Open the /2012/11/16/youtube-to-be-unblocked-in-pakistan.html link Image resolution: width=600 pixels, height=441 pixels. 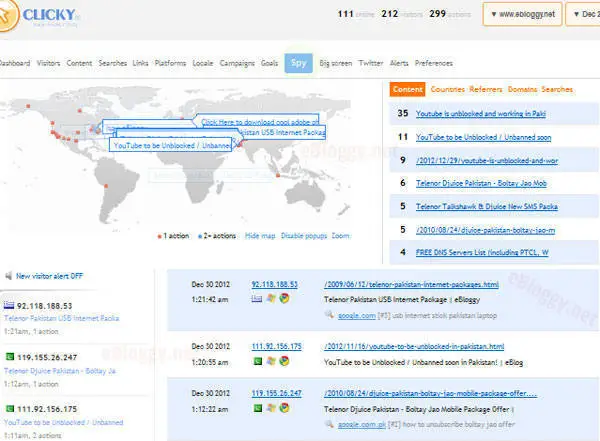414,346
